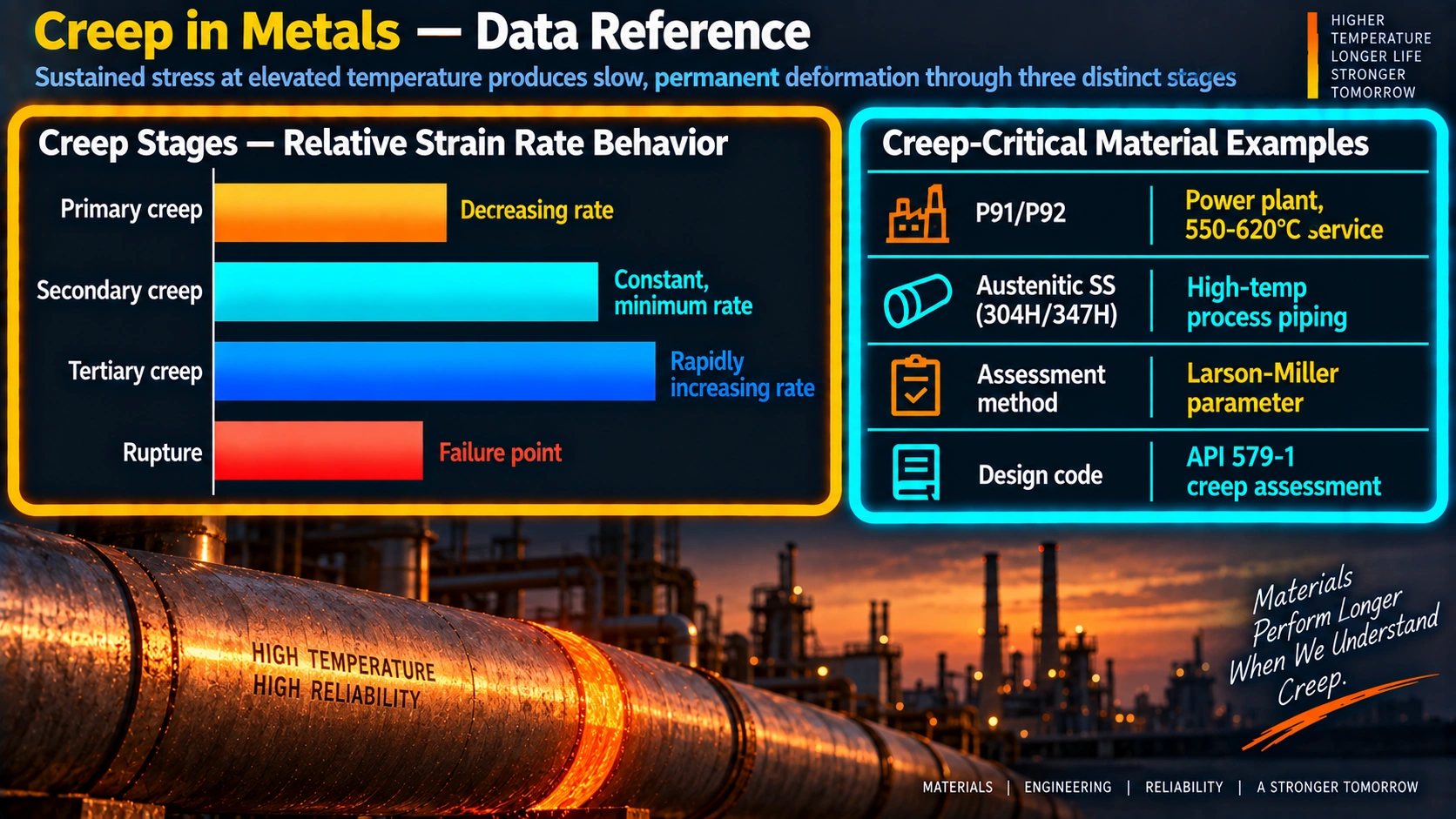
Task: Click the "P91/P92" material name
Action: tap(1021, 213)
